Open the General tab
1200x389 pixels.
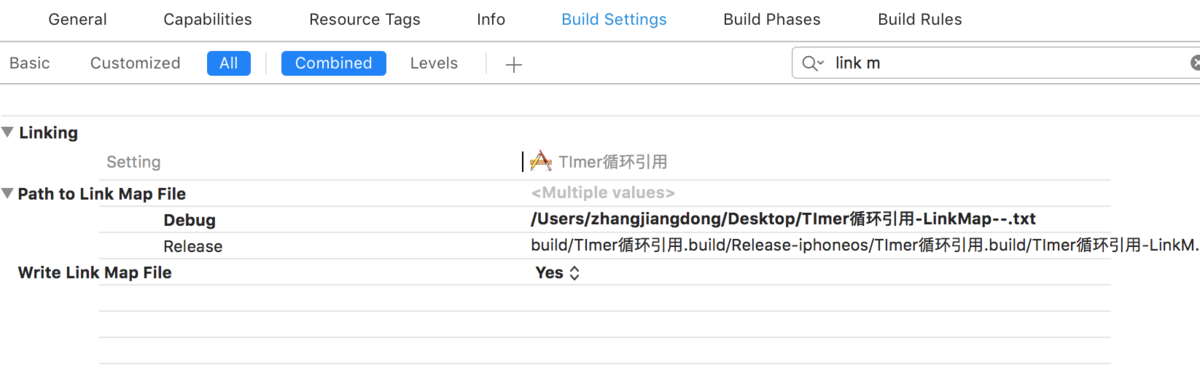[x=77, y=19]
